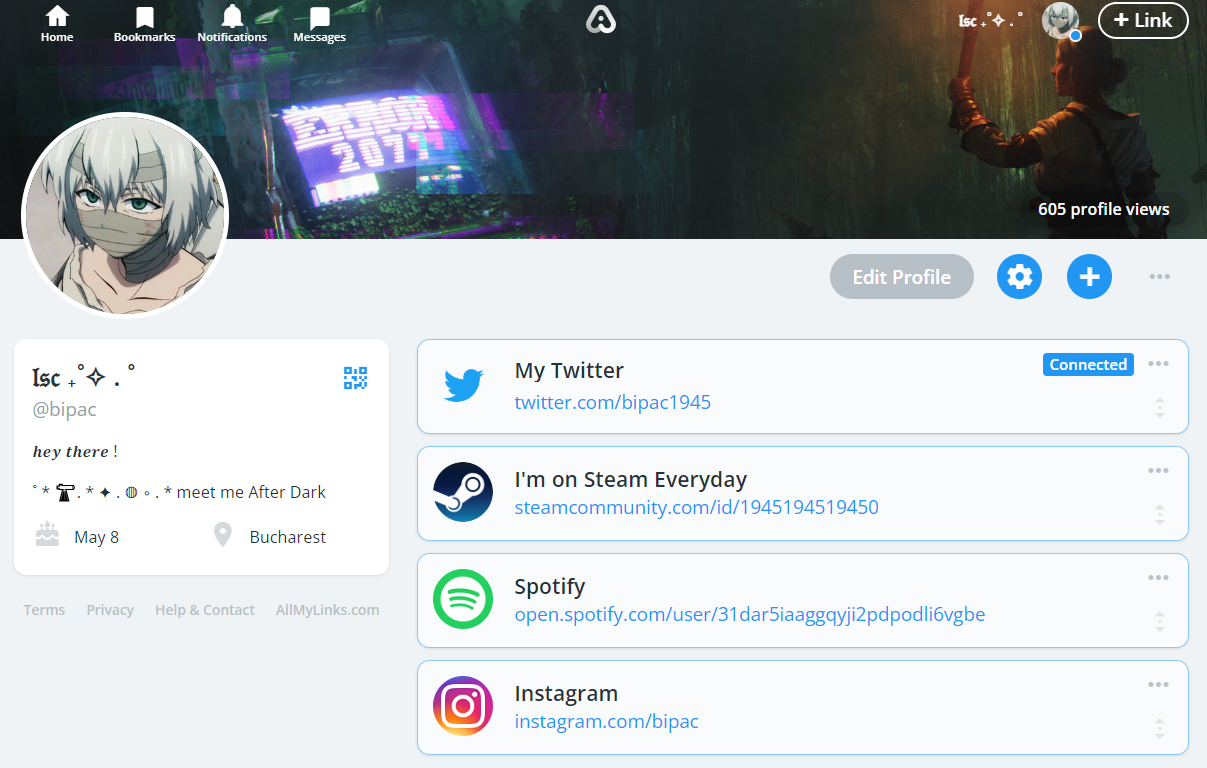Click Edit Profile button

[901, 277]
